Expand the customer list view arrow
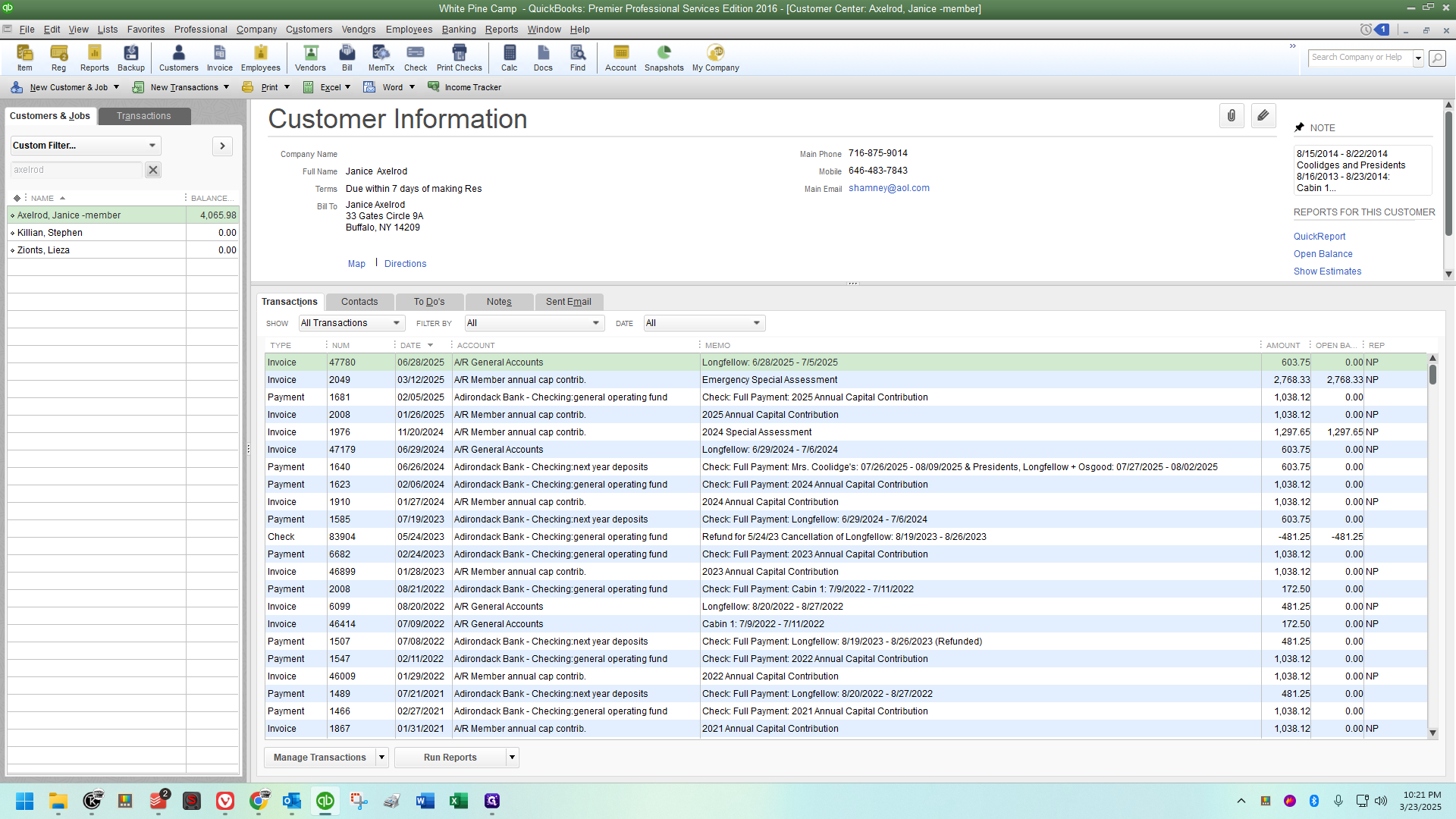 222,146
